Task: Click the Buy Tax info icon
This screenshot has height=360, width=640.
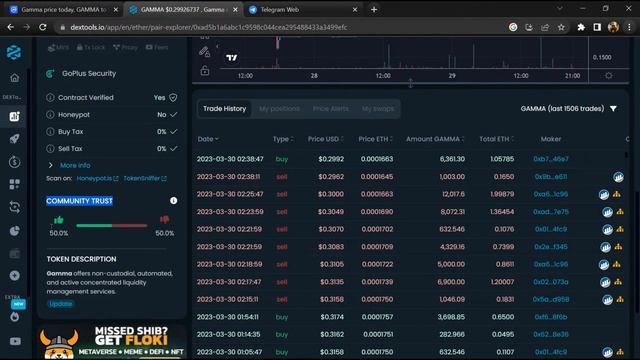Action: click(x=50, y=132)
